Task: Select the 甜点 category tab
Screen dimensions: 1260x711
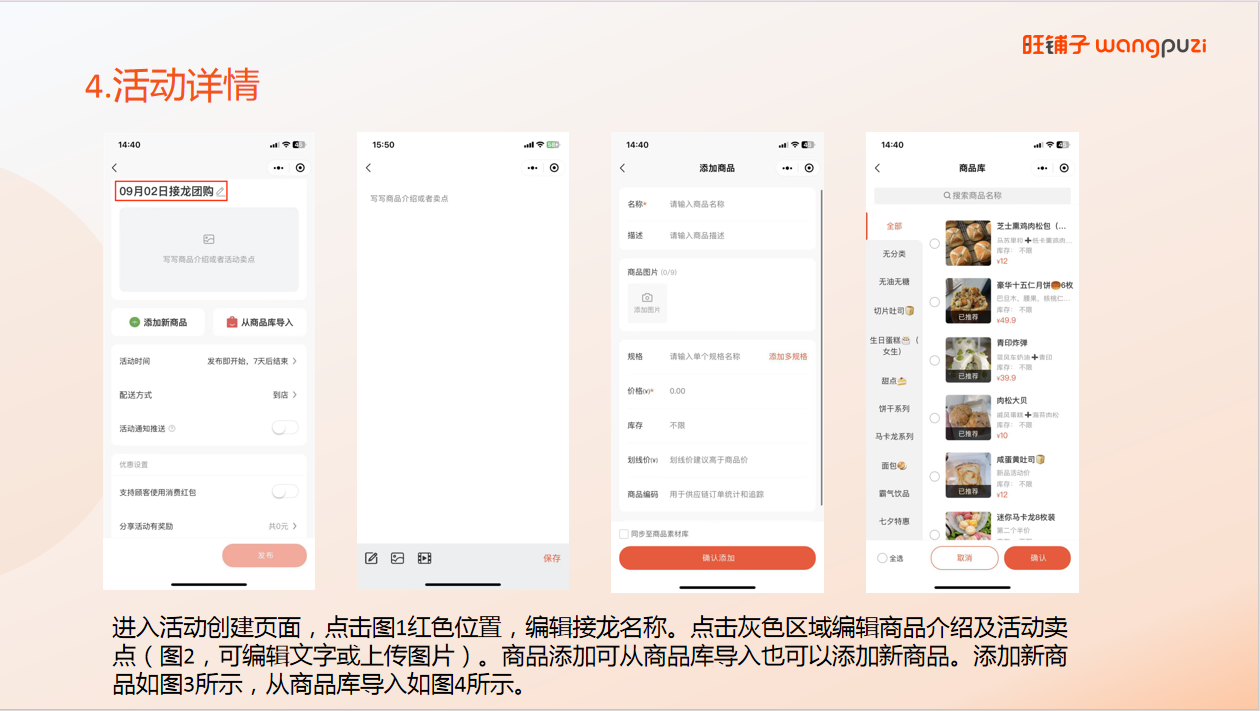Action: pos(894,381)
